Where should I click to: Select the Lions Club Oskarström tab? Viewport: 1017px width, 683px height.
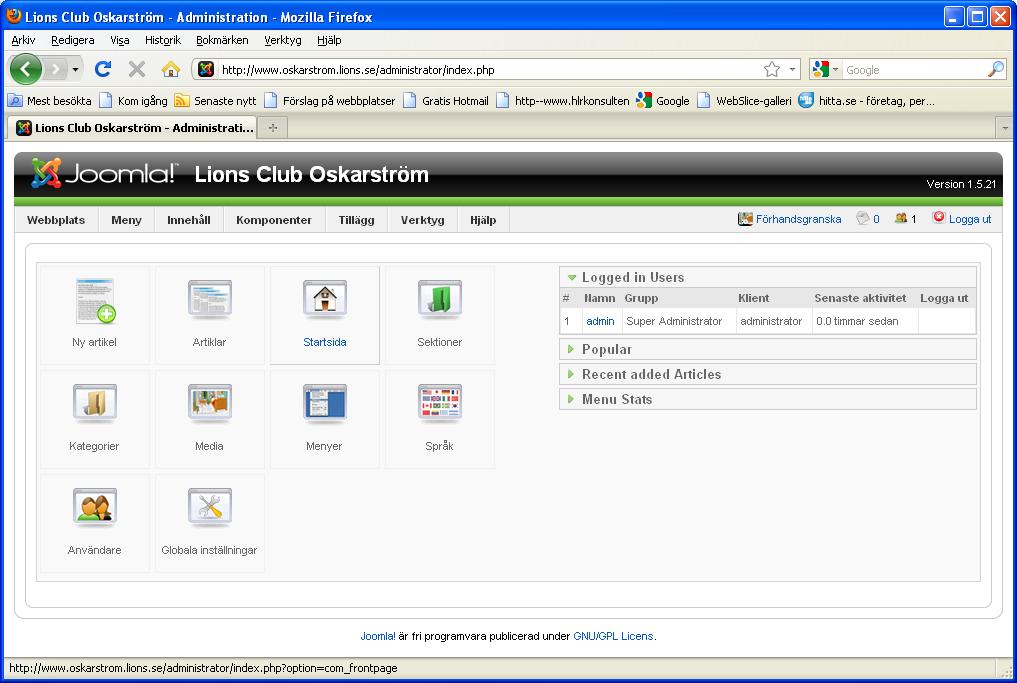coord(134,128)
